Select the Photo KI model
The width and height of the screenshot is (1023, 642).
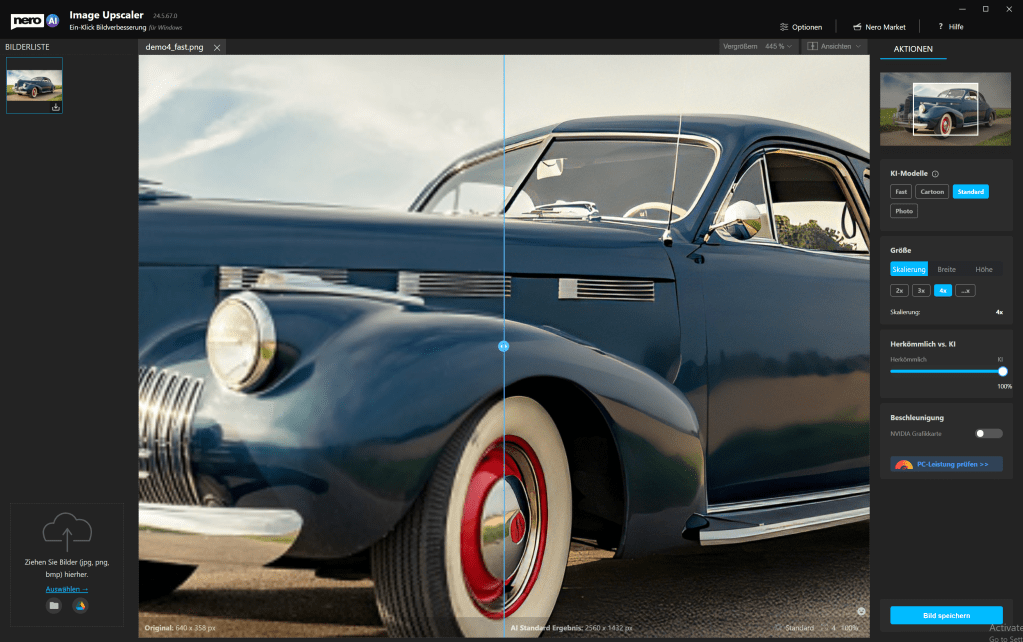tap(904, 211)
